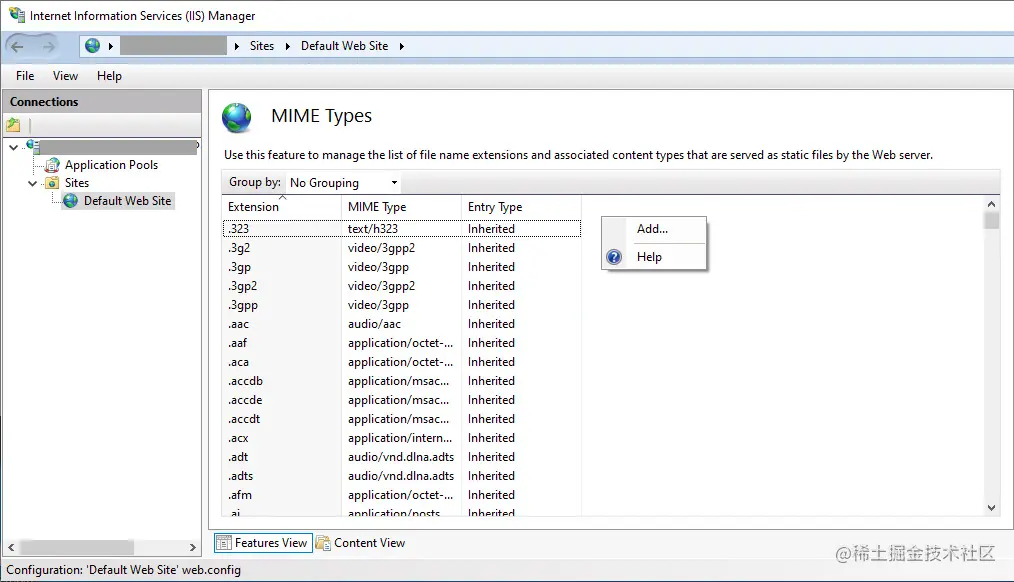Open the Help menu
This screenshot has height=582, width=1014.
click(109, 76)
